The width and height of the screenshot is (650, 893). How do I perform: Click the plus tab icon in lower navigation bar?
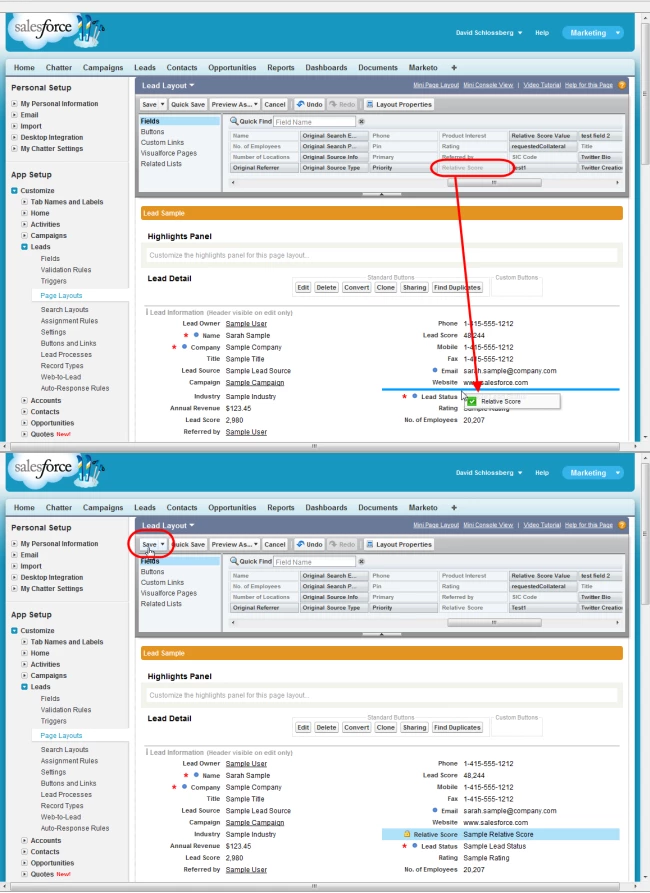pyautogui.click(x=453, y=507)
